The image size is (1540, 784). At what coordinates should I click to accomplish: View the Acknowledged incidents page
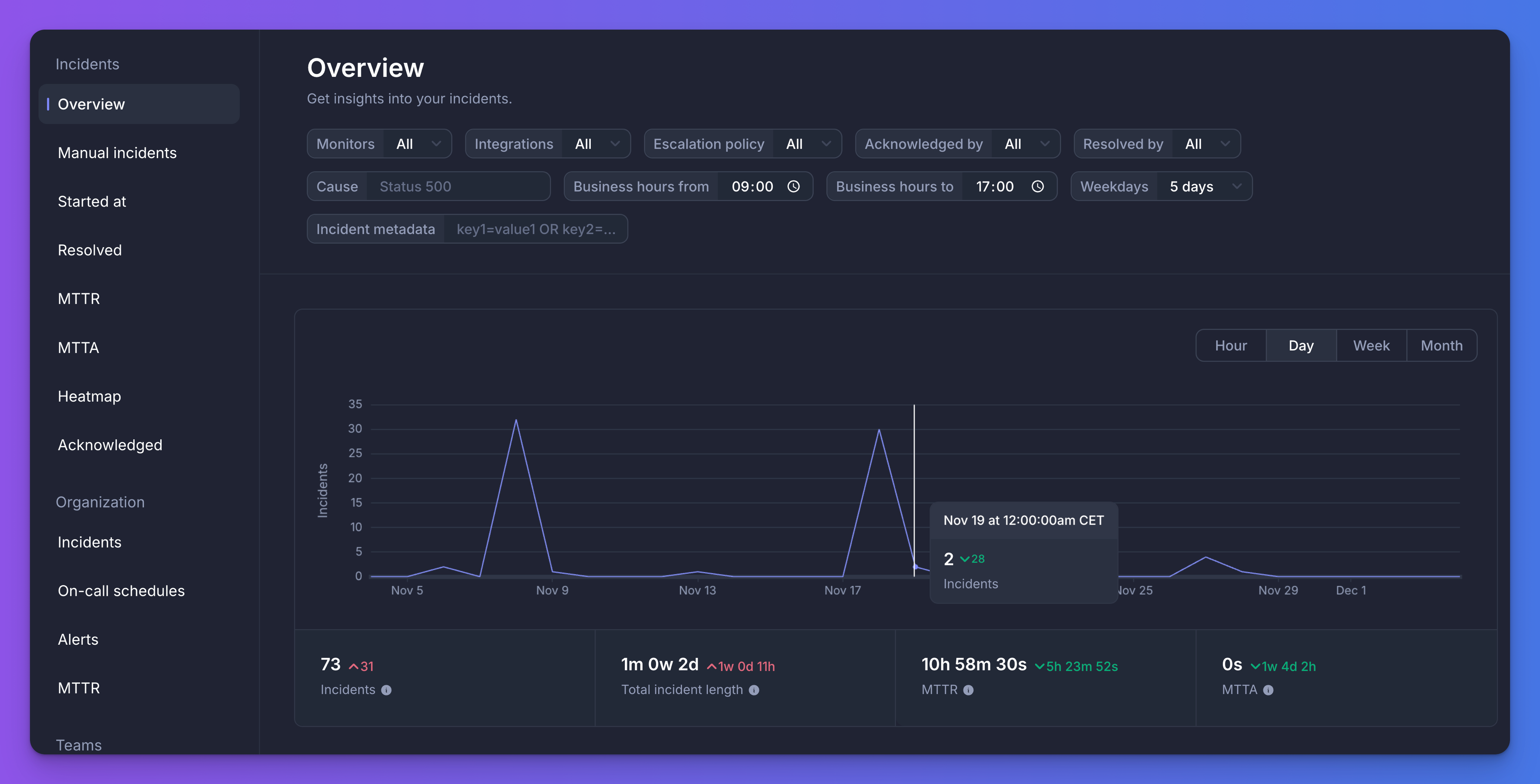(110, 445)
